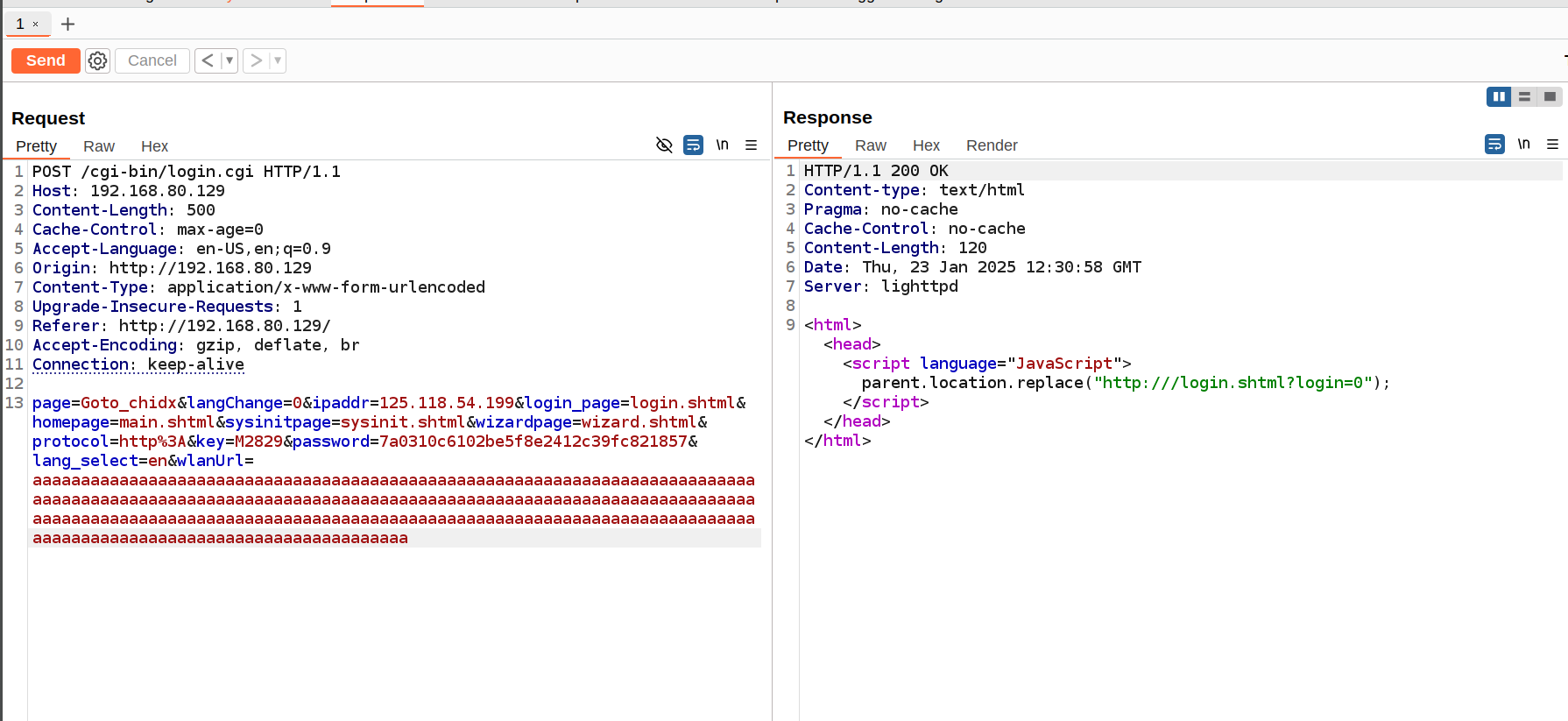Viewport: 1568px width, 721px height.
Task: Click the response Cache-Control: no-cache header
Action: tap(915, 229)
